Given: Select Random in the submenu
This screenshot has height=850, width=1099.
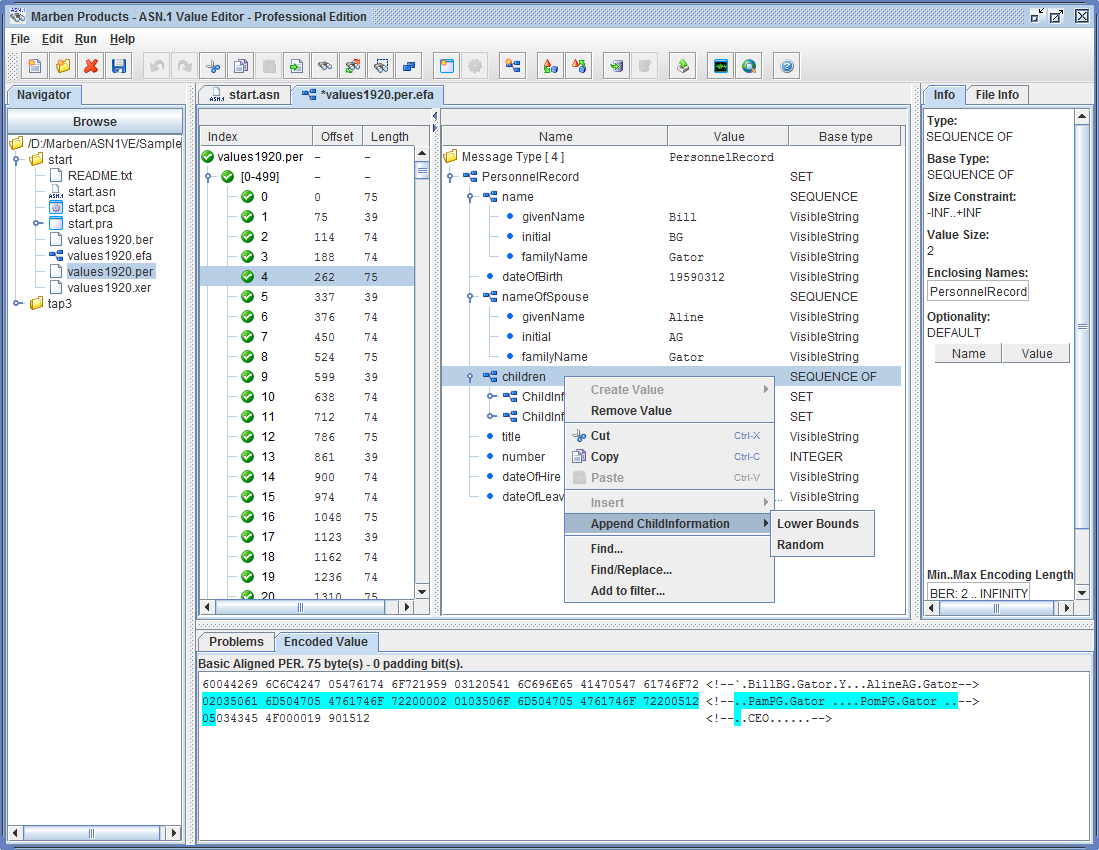Looking at the screenshot, I should click(x=822, y=544).
